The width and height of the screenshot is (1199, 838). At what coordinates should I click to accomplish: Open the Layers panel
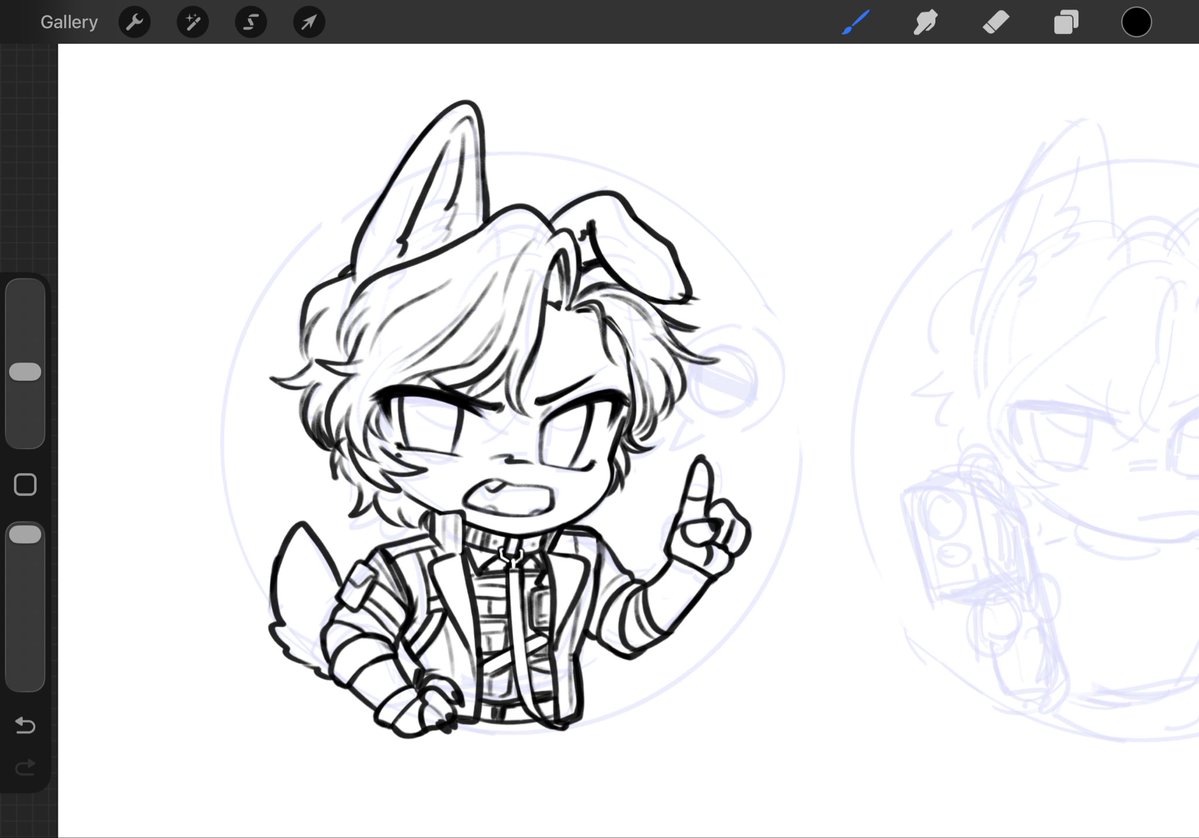(1066, 22)
